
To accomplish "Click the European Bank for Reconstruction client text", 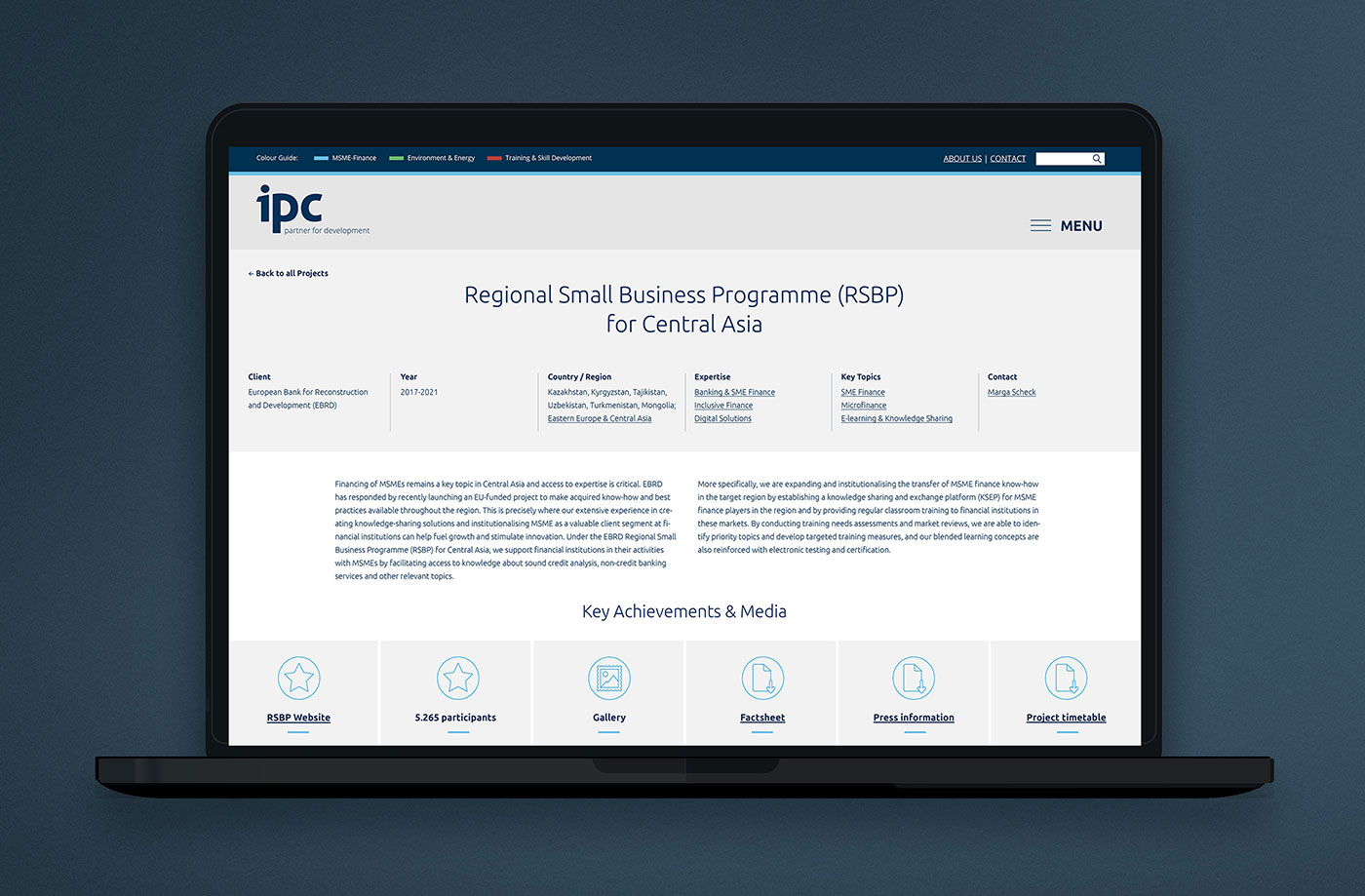I will (x=308, y=399).
